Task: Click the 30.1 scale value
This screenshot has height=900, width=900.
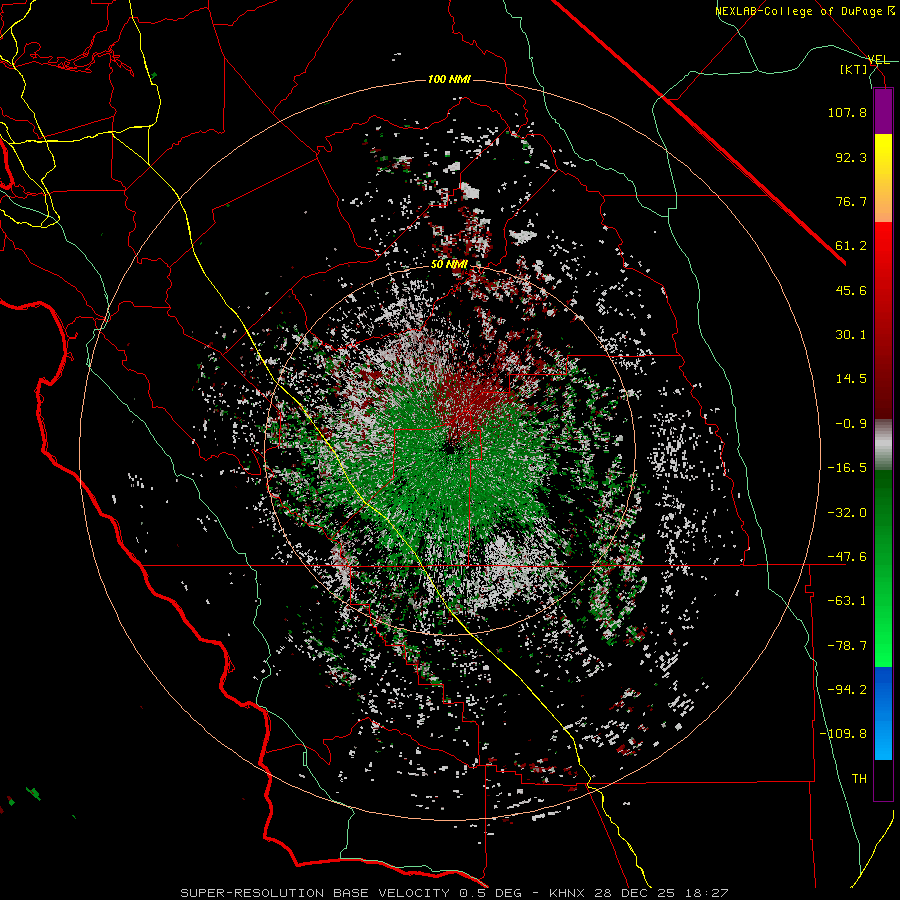Action: click(x=851, y=335)
